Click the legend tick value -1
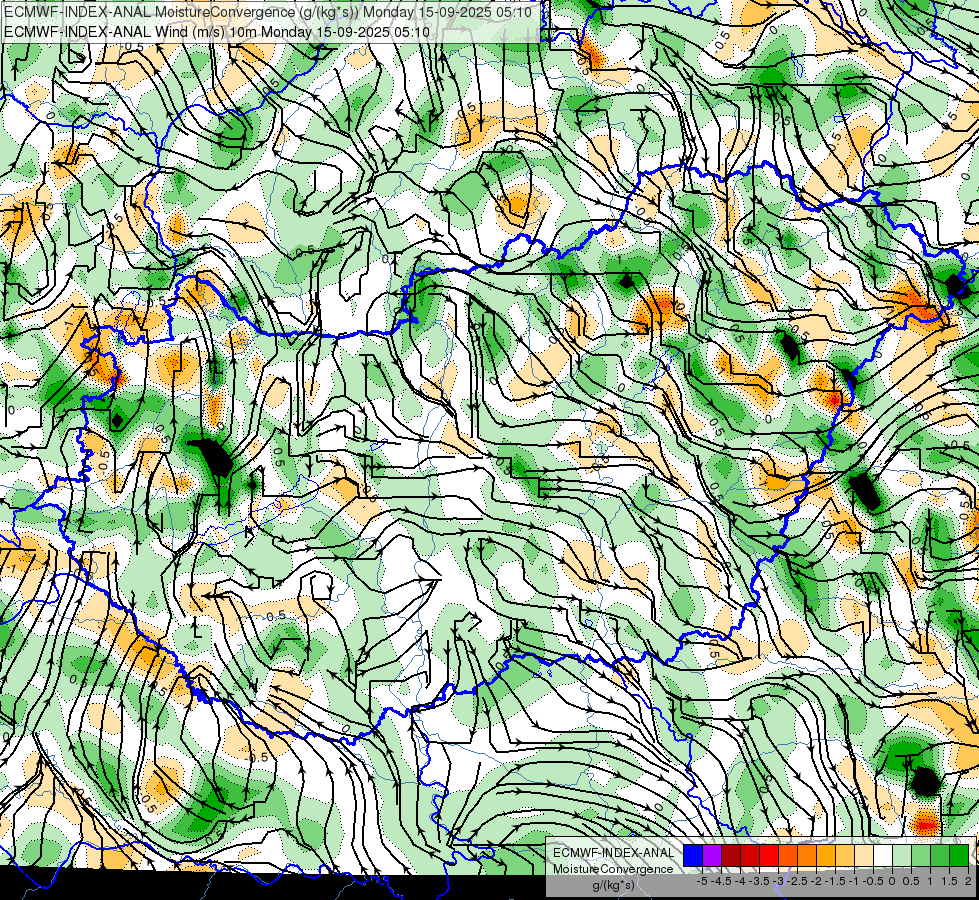This screenshot has height=900, width=979. tap(855, 881)
